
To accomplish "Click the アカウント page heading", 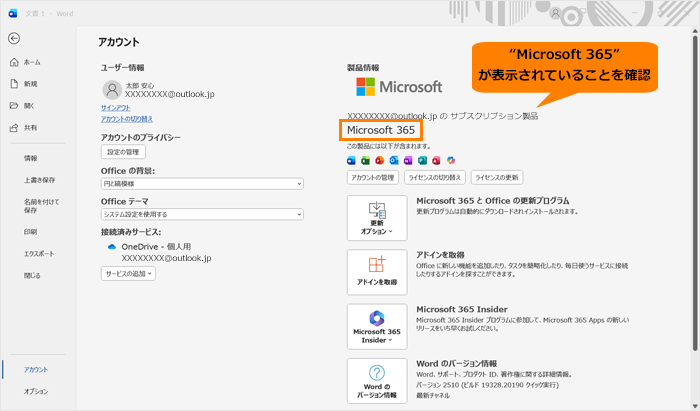I will (119, 42).
